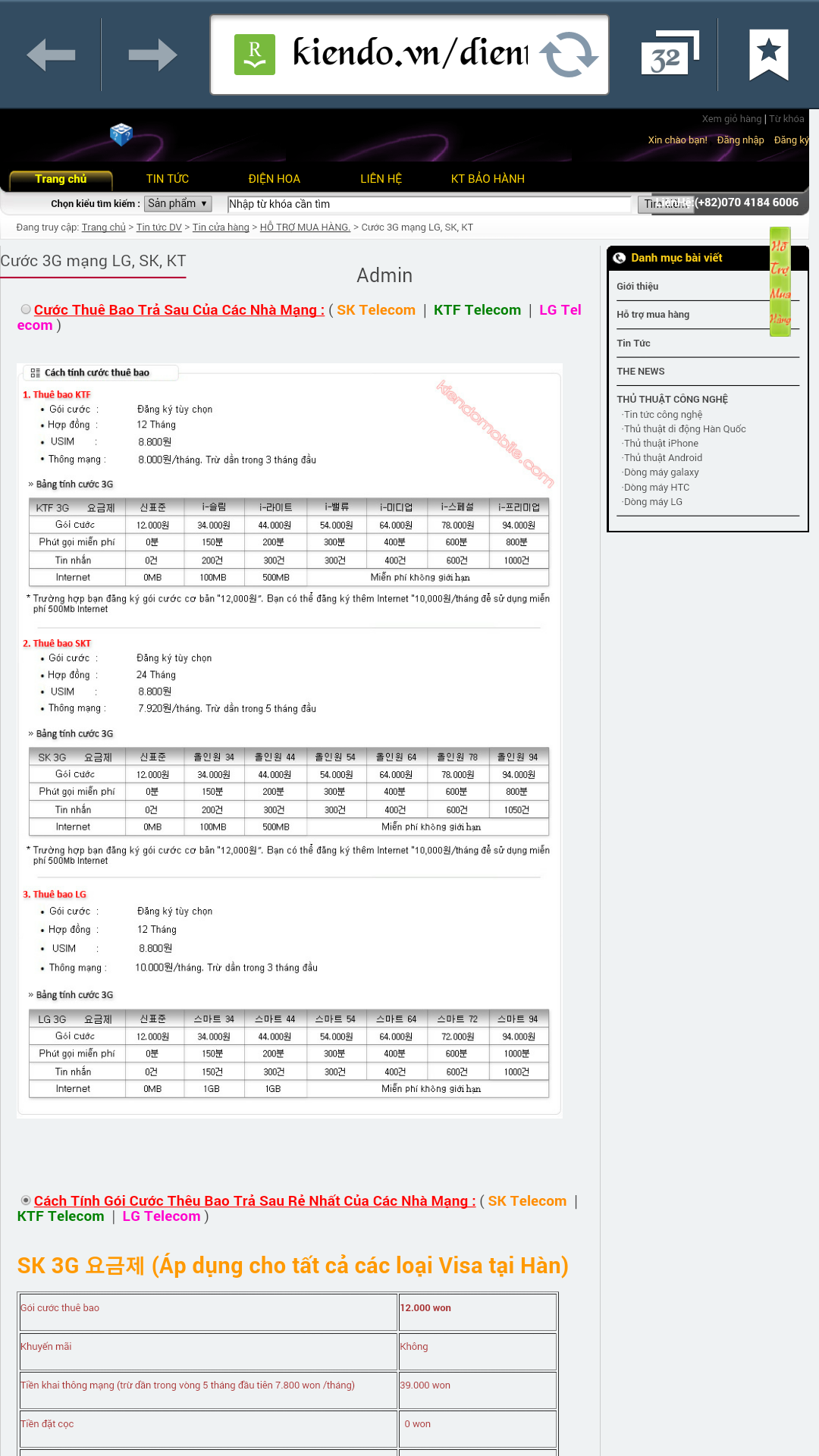Viewport: 819px width, 1456px height.
Task: Tap the browser forward arrow
Action: [x=152, y=55]
